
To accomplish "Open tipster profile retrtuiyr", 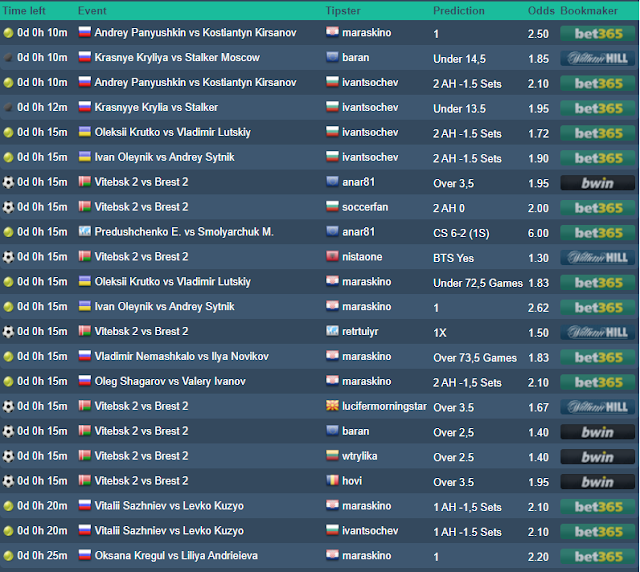I will 360,332.
